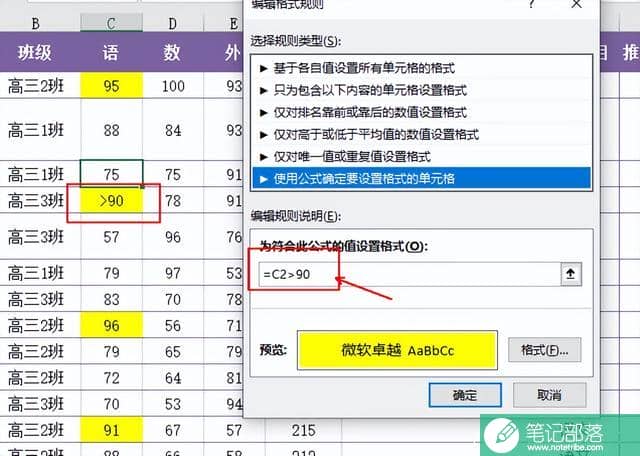640x456 pixels.
Task: Select rule type 使用公式确定要设置格式的单元格
Action: coord(422,178)
